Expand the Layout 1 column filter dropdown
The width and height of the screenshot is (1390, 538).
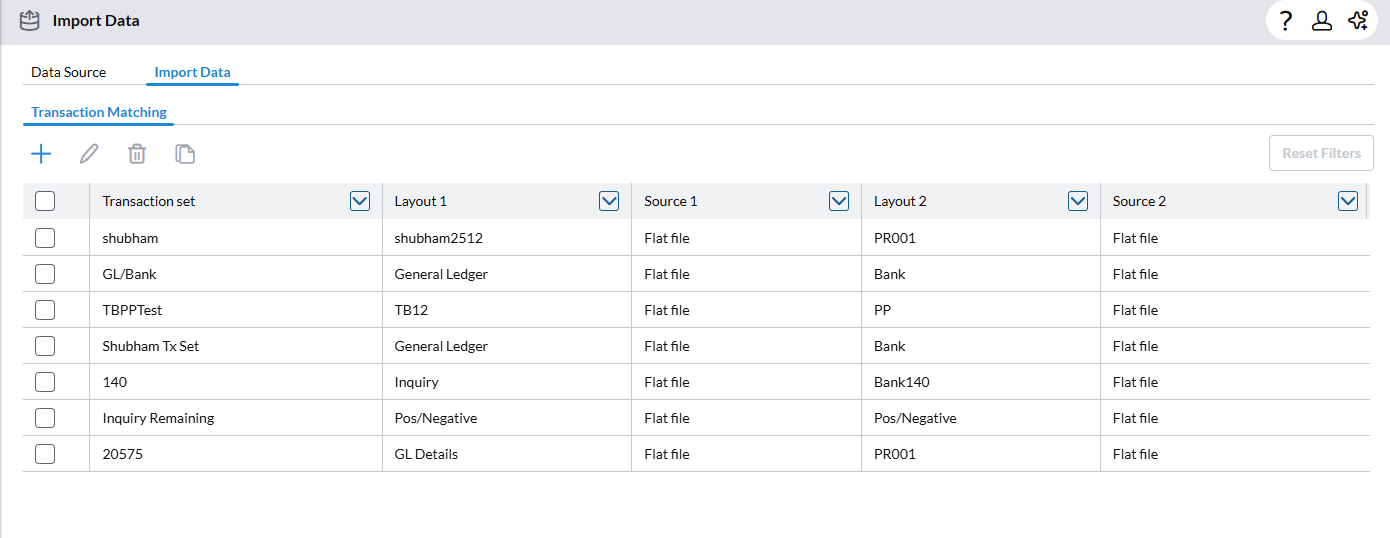pos(609,201)
